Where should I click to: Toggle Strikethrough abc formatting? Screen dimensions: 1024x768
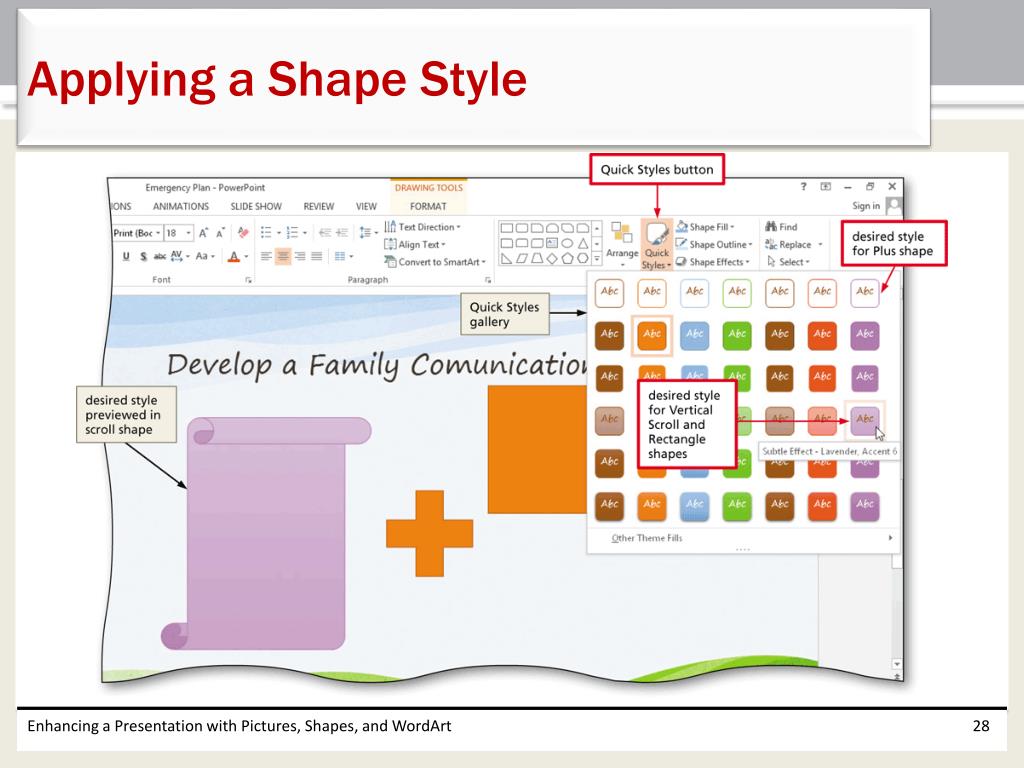159,257
